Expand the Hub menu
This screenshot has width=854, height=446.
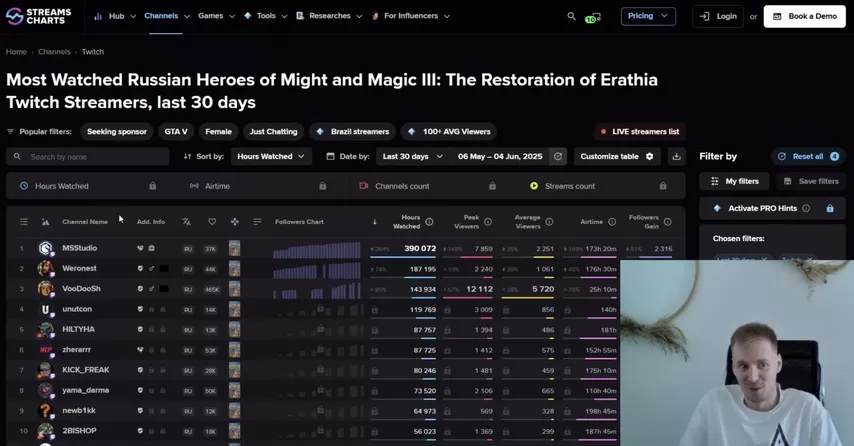click(x=114, y=16)
